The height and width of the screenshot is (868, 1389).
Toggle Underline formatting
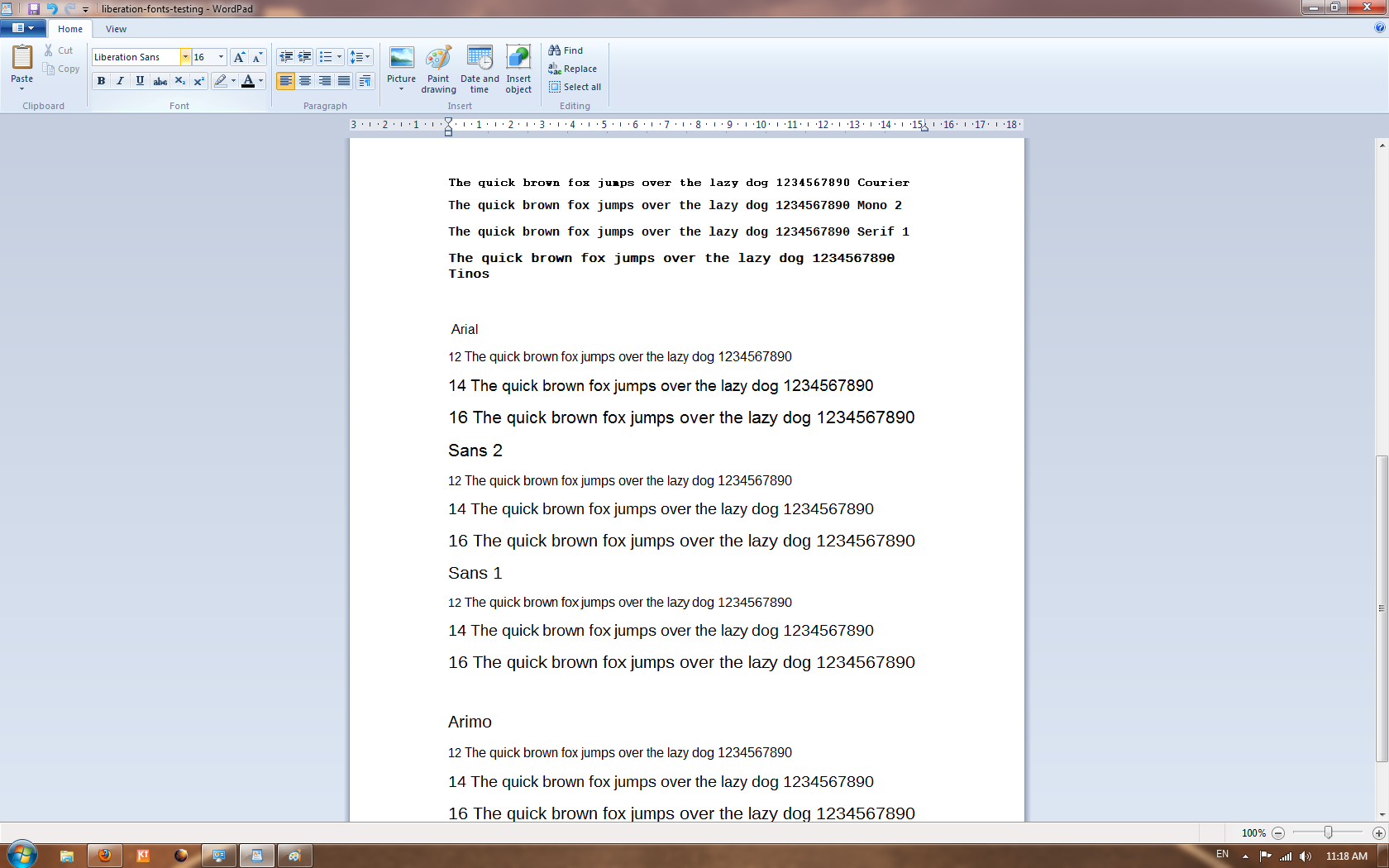pyautogui.click(x=140, y=81)
